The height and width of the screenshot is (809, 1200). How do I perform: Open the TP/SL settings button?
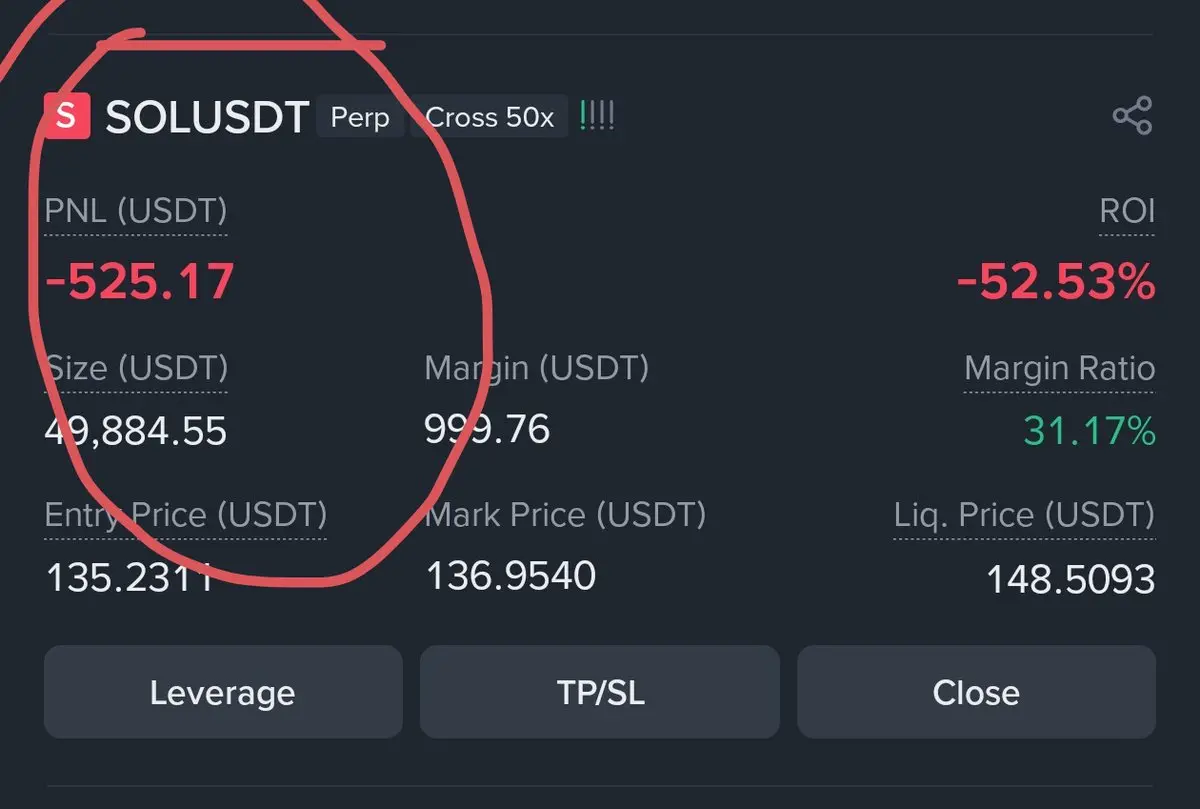tap(599, 692)
